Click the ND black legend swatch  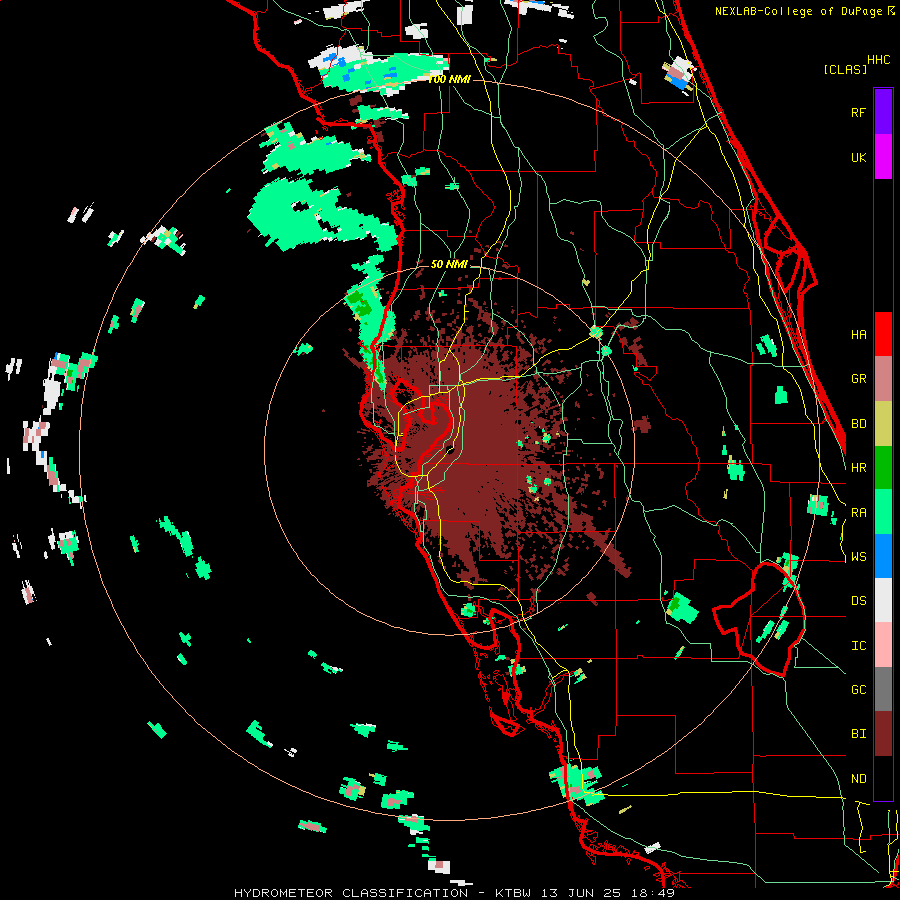pyautogui.click(x=883, y=778)
